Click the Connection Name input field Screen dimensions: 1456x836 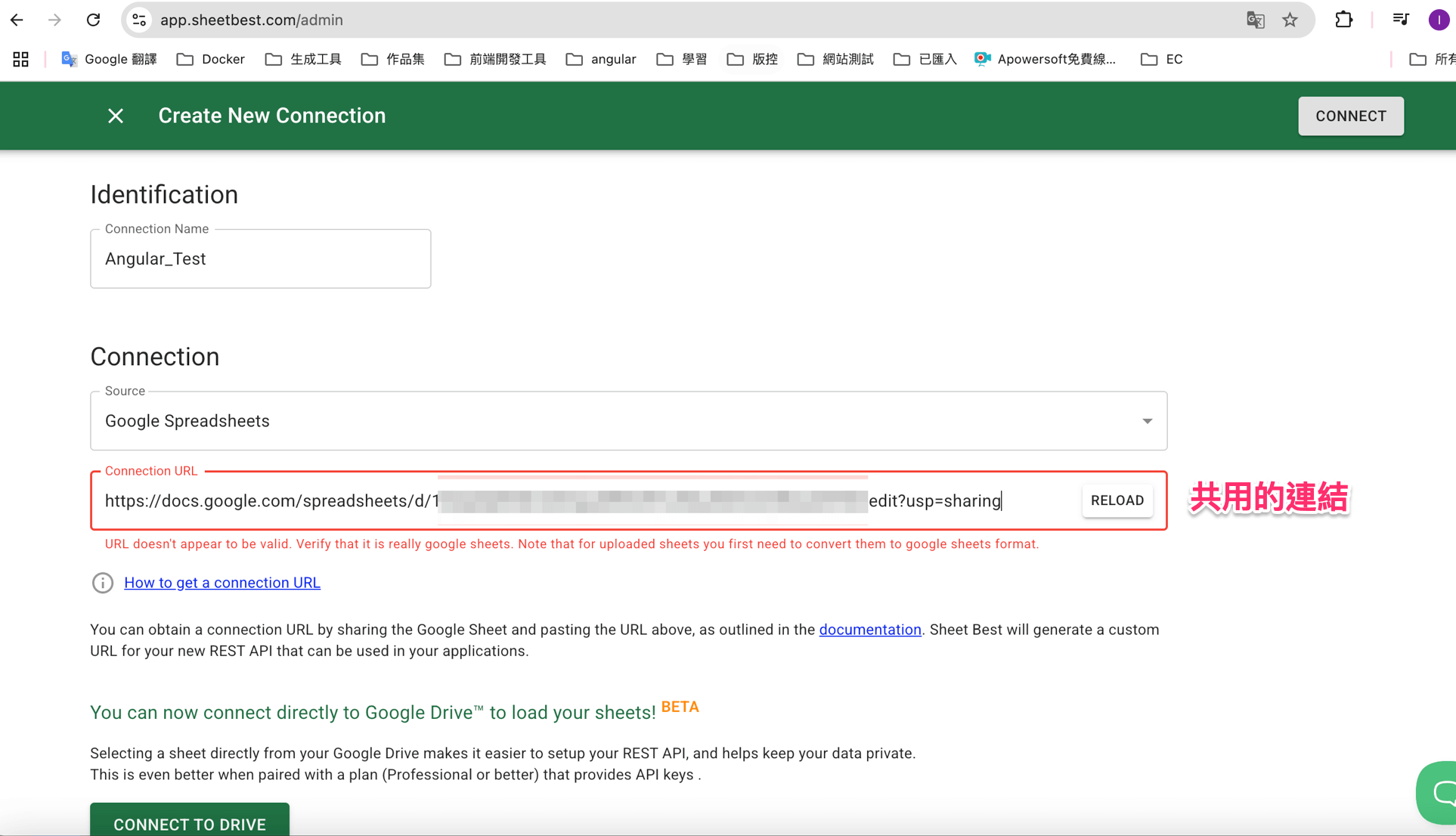[260, 259]
